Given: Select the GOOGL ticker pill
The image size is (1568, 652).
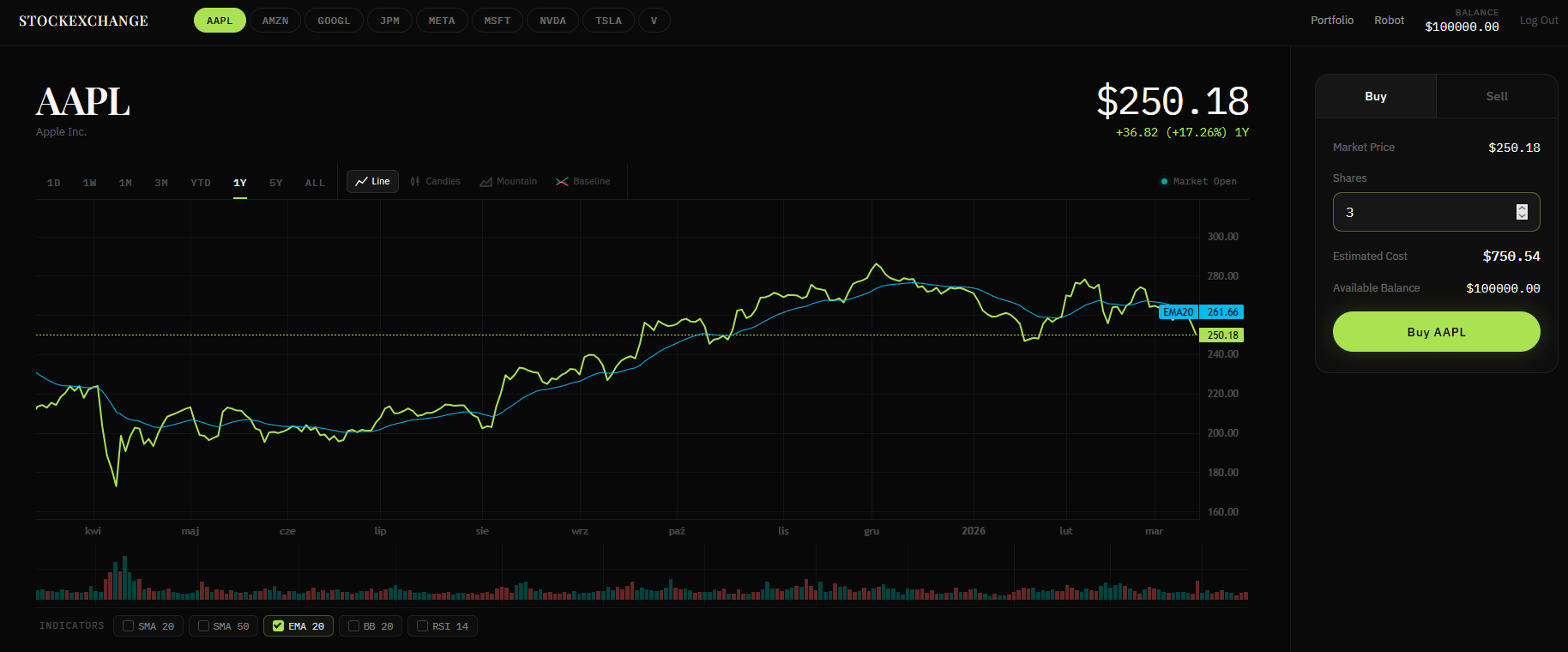Looking at the screenshot, I should [x=334, y=21].
